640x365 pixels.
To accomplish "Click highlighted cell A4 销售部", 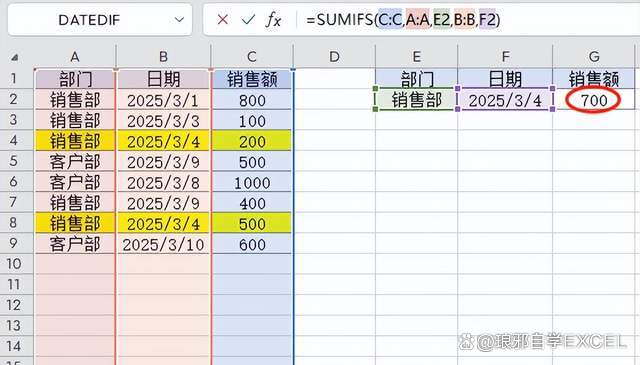I will click(75, 141).
